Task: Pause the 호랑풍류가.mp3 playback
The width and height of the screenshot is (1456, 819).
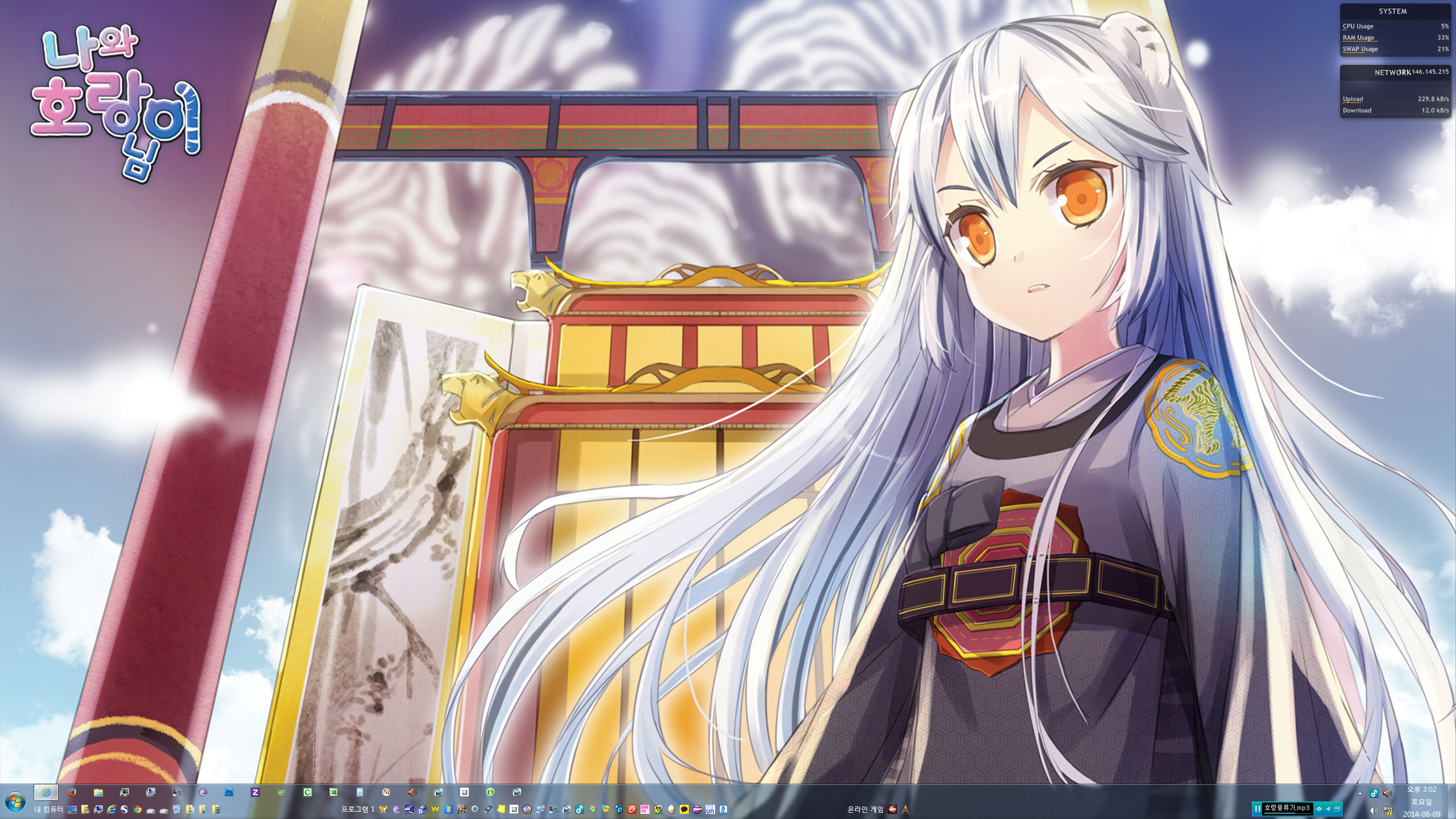Action: coord(1257,809)
